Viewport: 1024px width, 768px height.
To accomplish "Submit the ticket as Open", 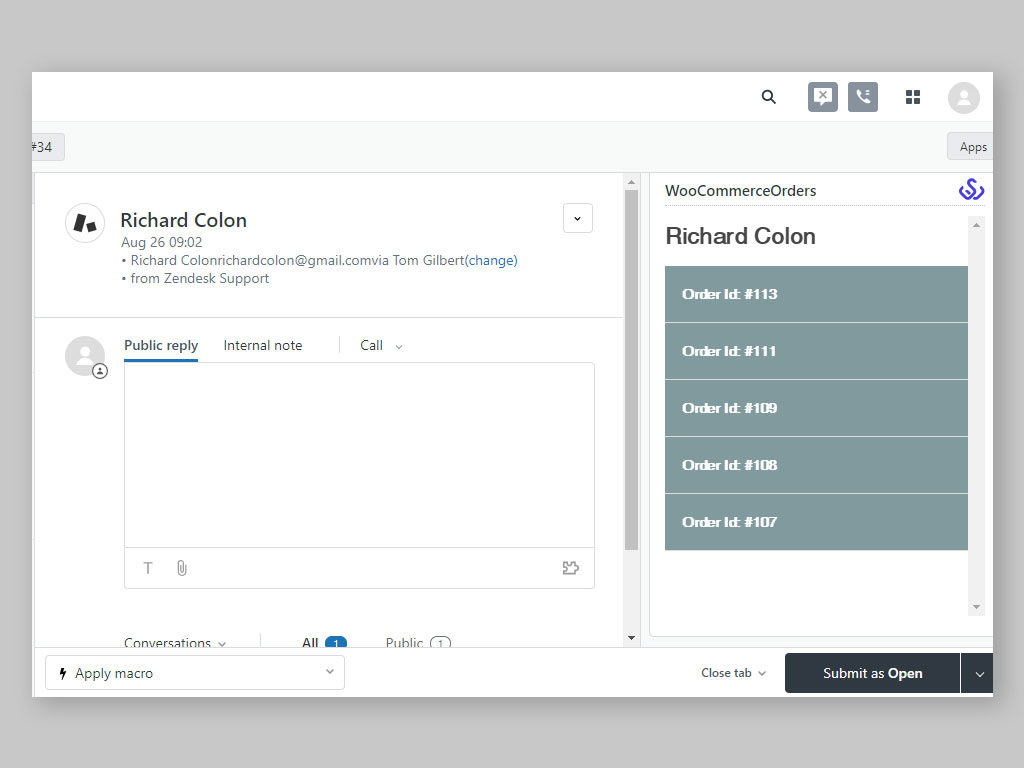I will pyautogui.click(x=871, y=673).
